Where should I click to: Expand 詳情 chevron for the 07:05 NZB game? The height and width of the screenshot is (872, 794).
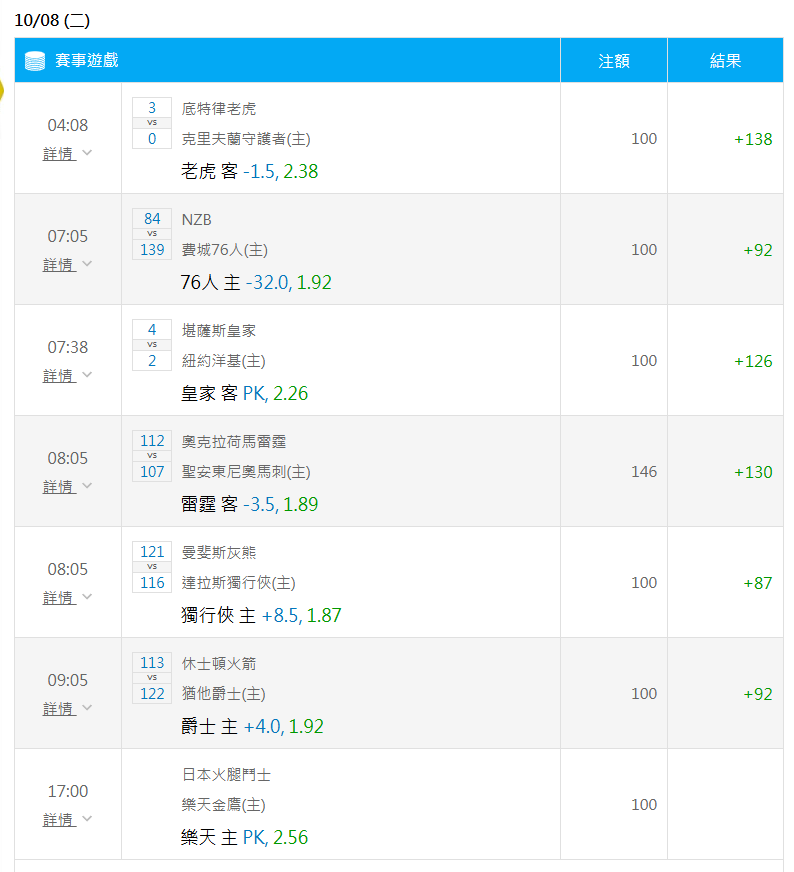click(x=87, y=264)
